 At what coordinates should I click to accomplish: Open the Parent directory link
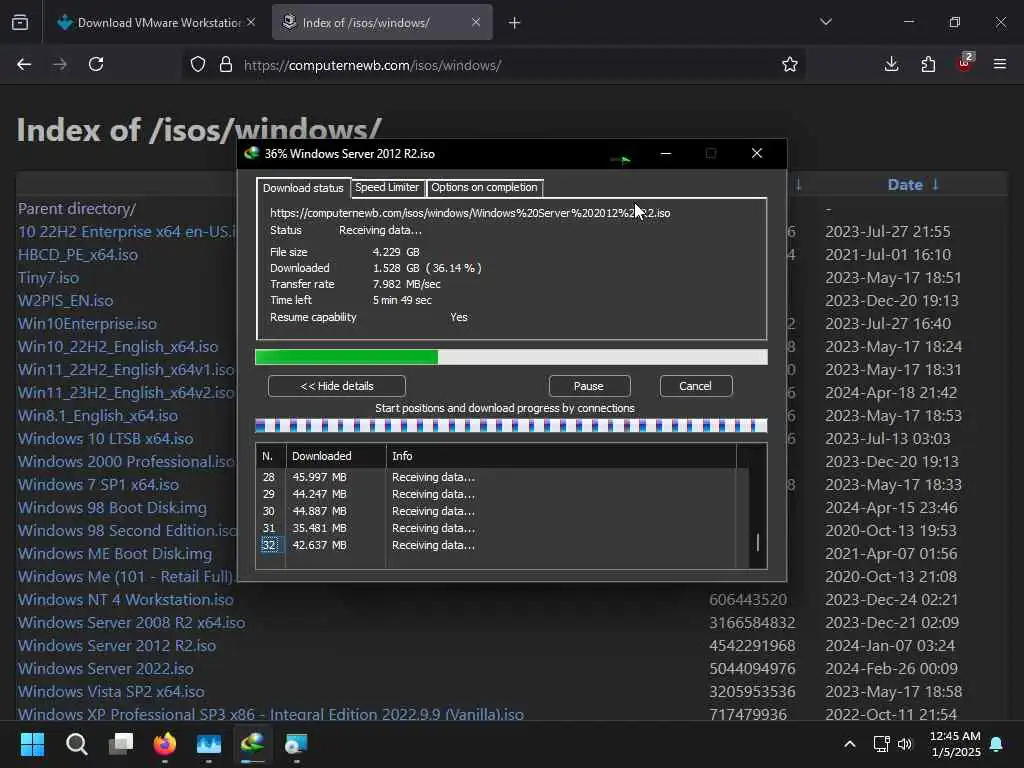77,208
